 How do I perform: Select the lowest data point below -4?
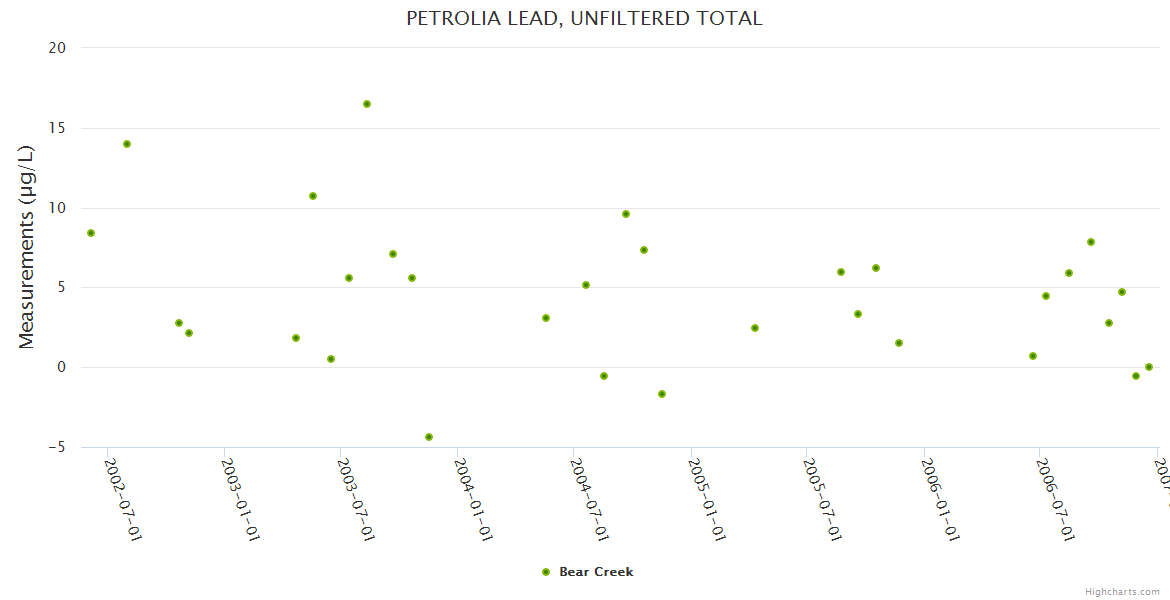pos(429,437)
